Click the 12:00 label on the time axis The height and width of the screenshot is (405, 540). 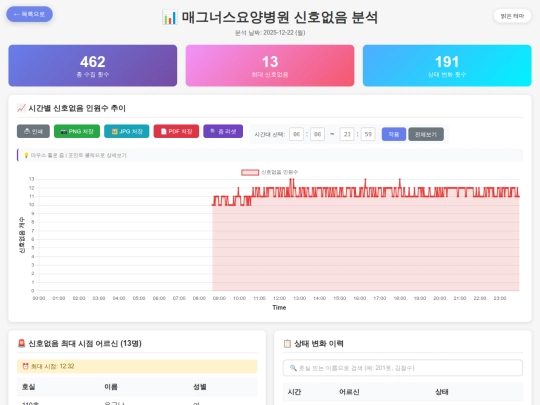(279, 298)
